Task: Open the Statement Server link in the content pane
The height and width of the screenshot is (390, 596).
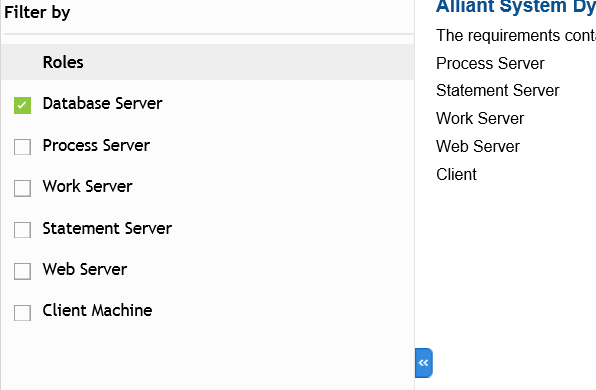Action: (x=498, y=90)
